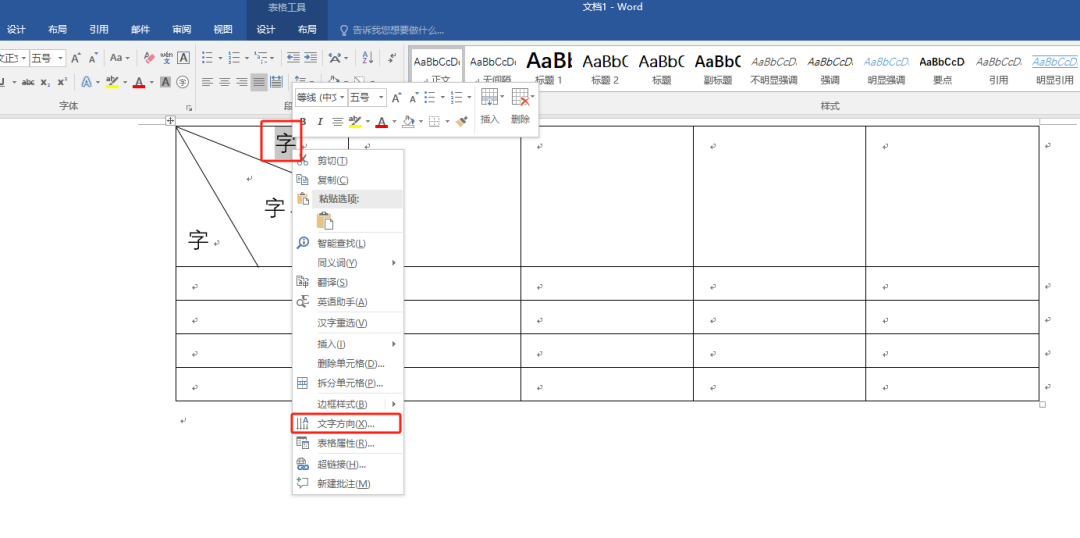Click the Delete table button in mini toolbar

pos(520,104)
